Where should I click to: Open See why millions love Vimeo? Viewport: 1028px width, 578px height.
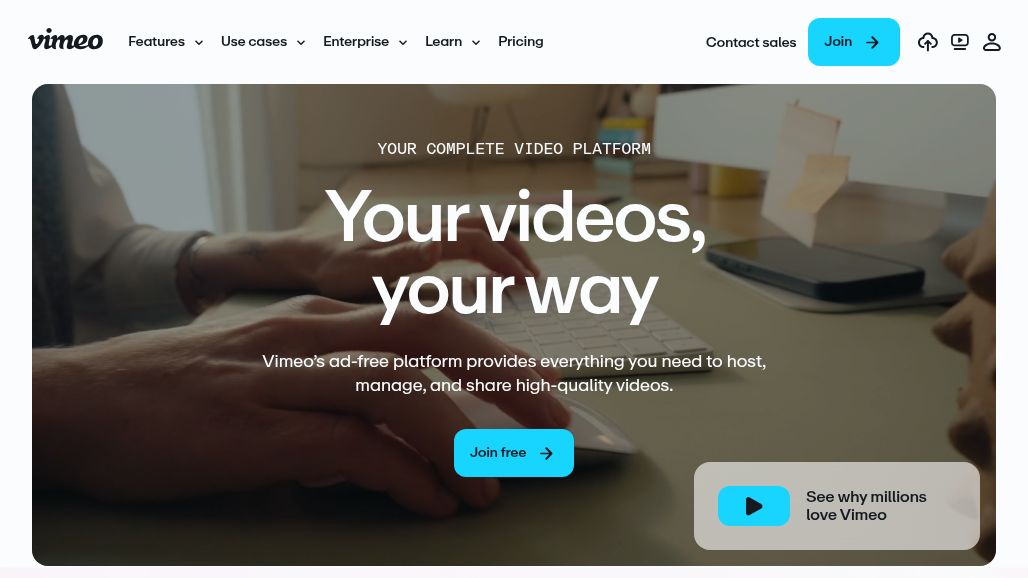click(866, 506)
